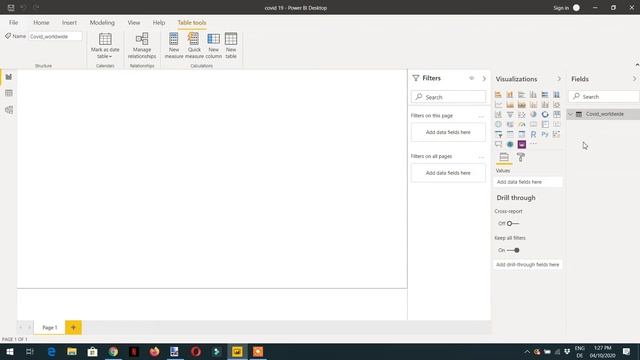Viewport: 640px width, 360px height.
Task: Select the Stacked bar chart visual
Action: 498,95
